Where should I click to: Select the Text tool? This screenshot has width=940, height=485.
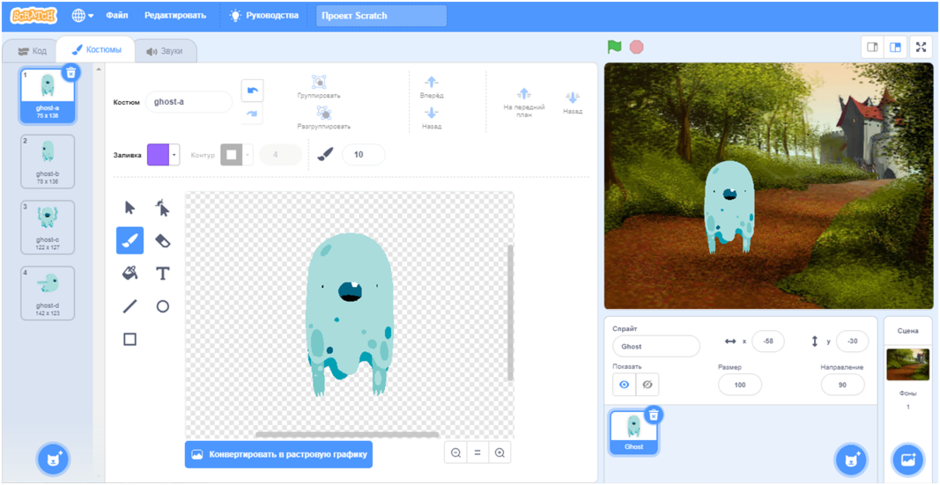(162, 273)
